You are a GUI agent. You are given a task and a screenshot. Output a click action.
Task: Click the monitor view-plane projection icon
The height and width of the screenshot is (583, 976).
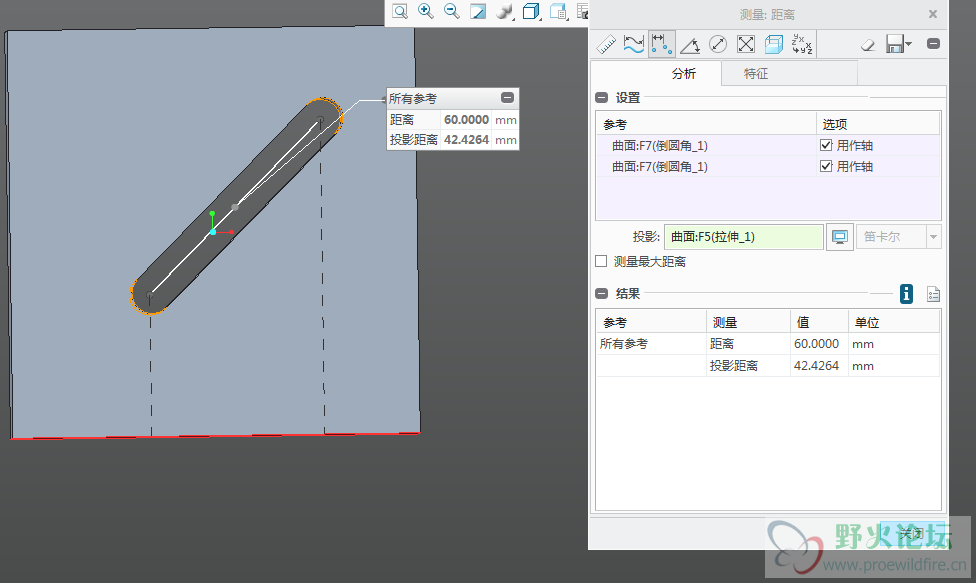pos(840,237)
